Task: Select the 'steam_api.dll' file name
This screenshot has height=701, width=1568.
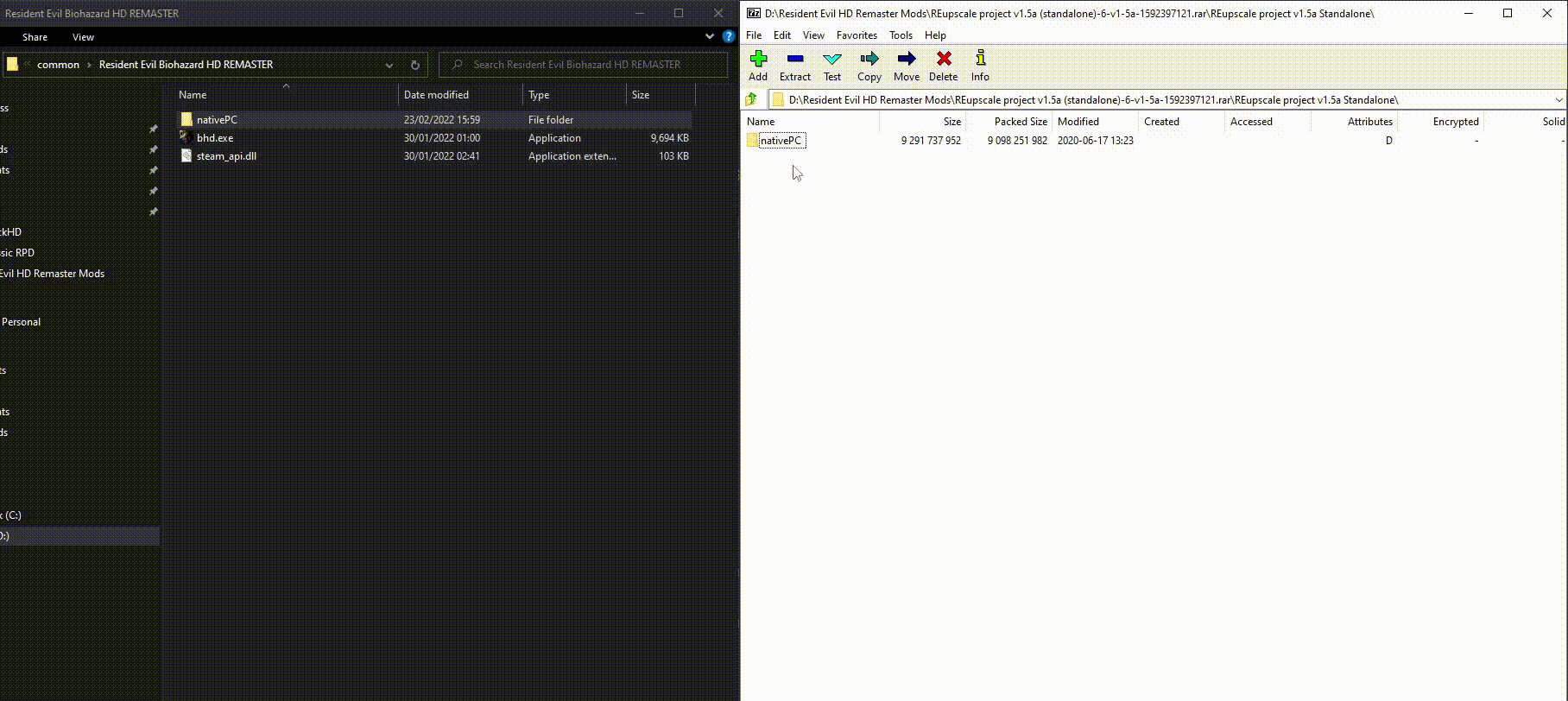Action: point(226,156)
